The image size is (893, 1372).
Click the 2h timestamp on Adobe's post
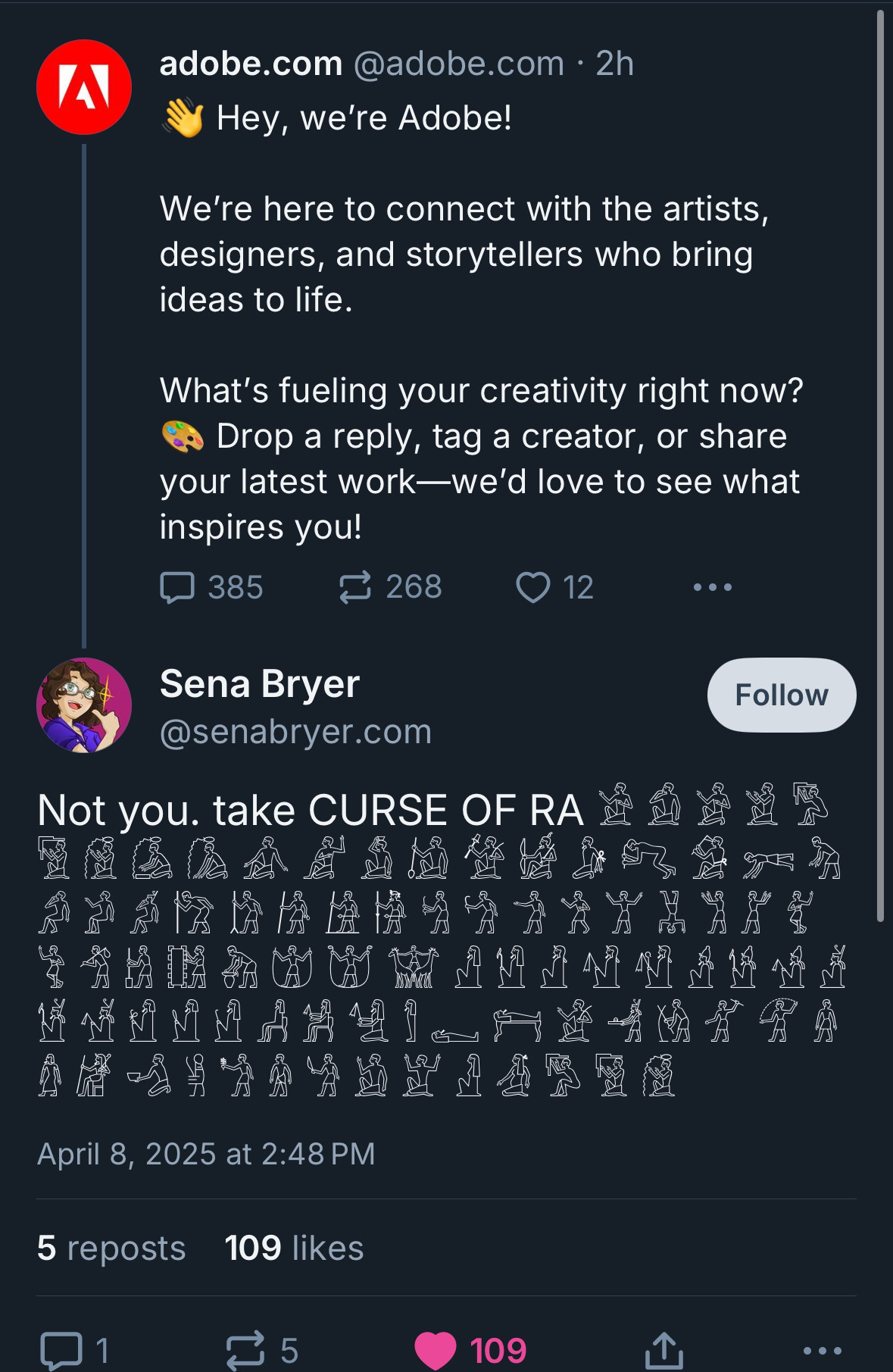tap(614, 64)
